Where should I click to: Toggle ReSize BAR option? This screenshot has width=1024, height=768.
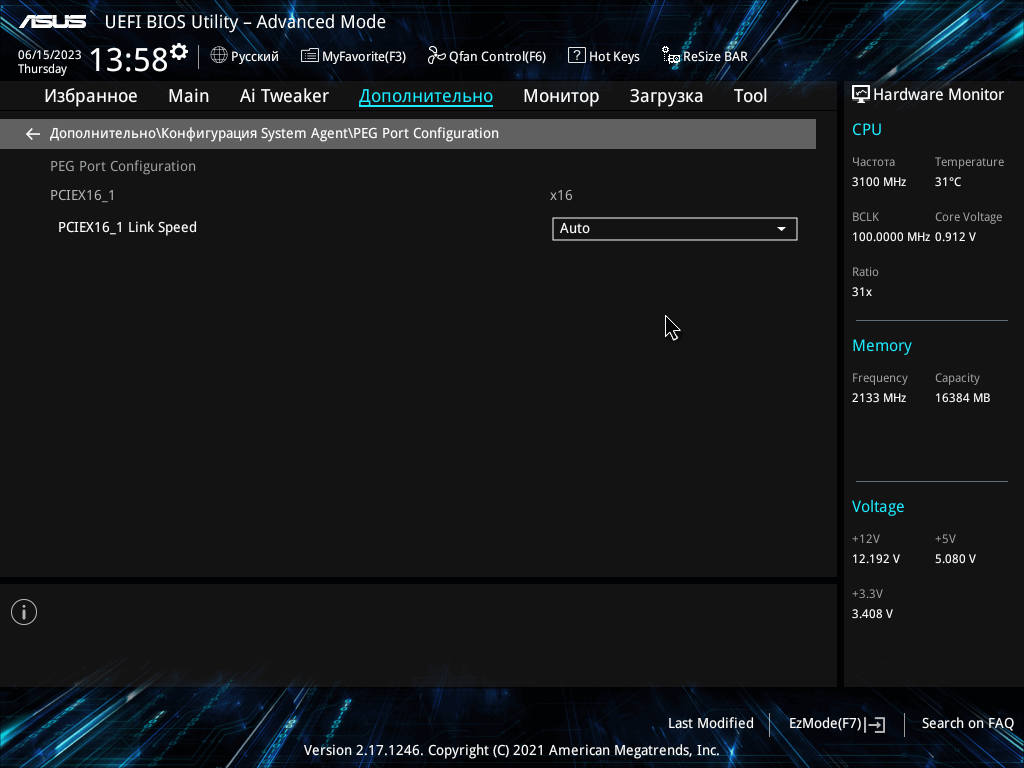705,56
